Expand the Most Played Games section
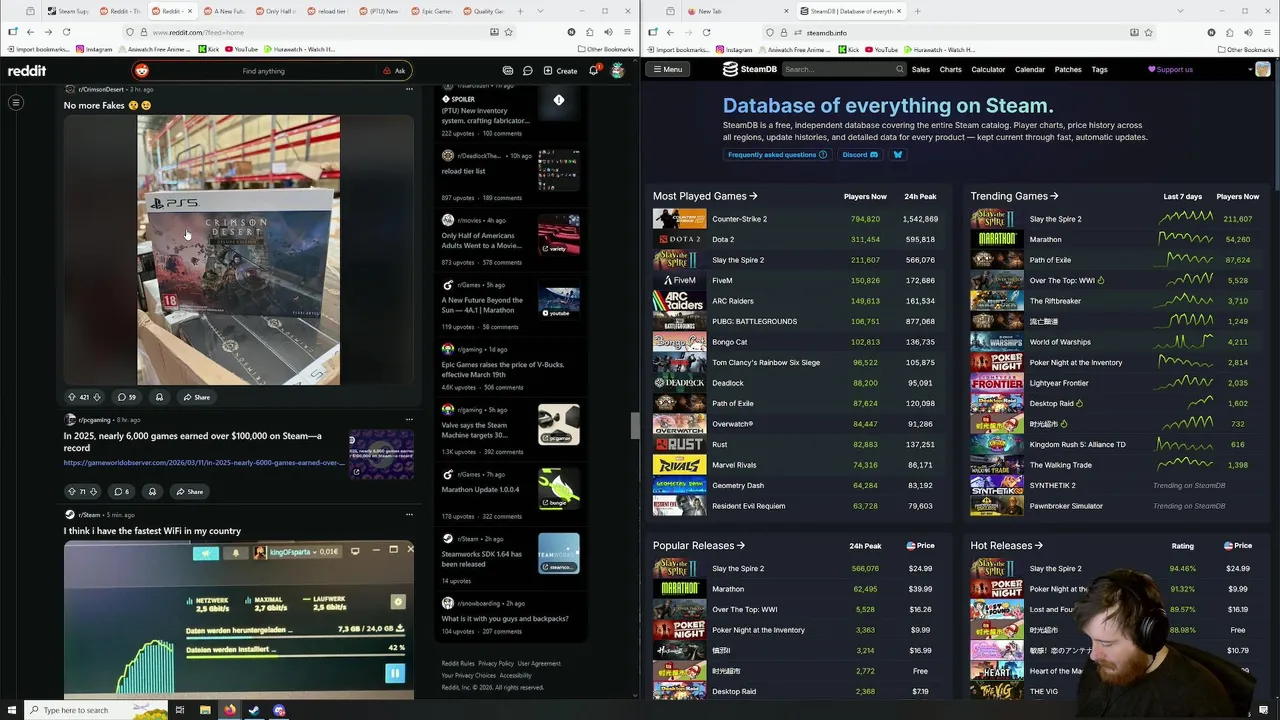Screen dimensions: 1280x720 point(705,196)
